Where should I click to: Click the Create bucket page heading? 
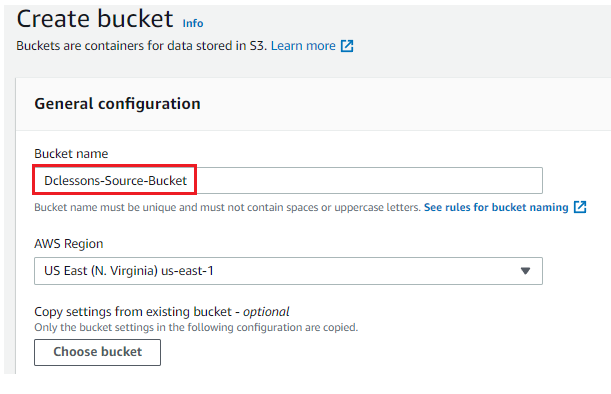pos(95,19)
